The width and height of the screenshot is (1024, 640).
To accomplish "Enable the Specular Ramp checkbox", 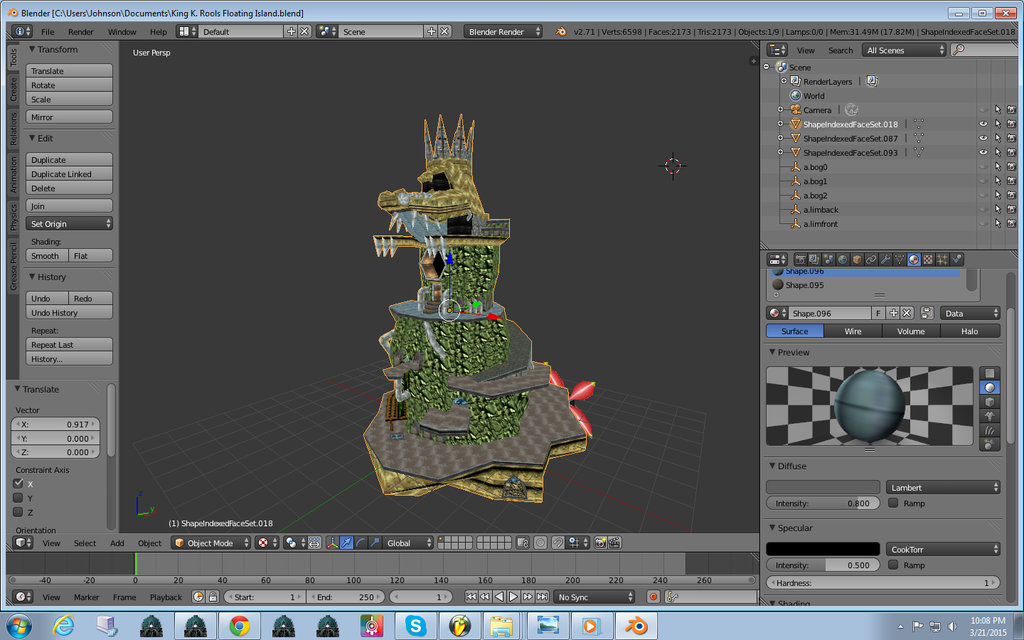I will tap(893, 565).
